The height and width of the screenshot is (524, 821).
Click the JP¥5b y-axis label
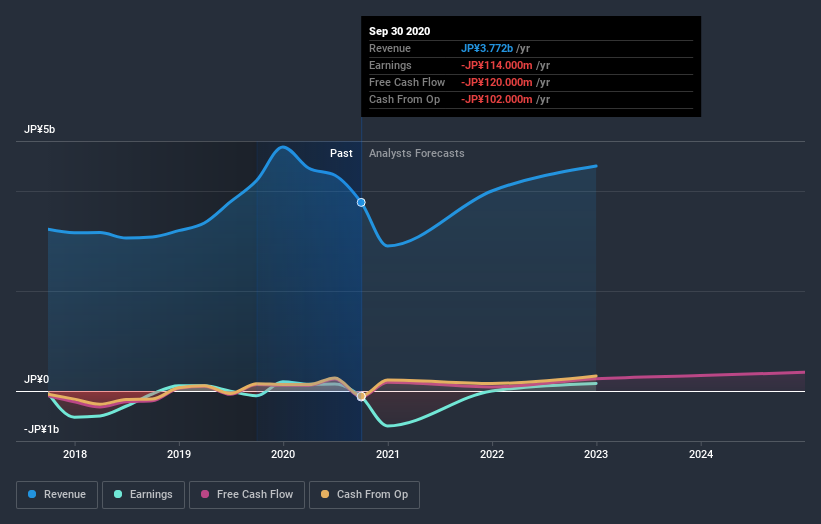[39, 129]
